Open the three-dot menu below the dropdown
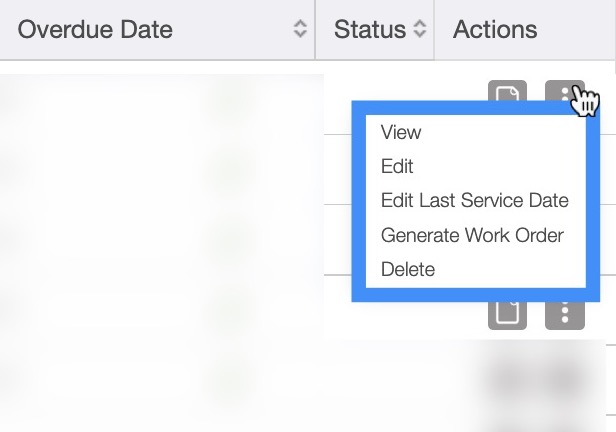The image size is (616, 432). [x=565, y=312]
